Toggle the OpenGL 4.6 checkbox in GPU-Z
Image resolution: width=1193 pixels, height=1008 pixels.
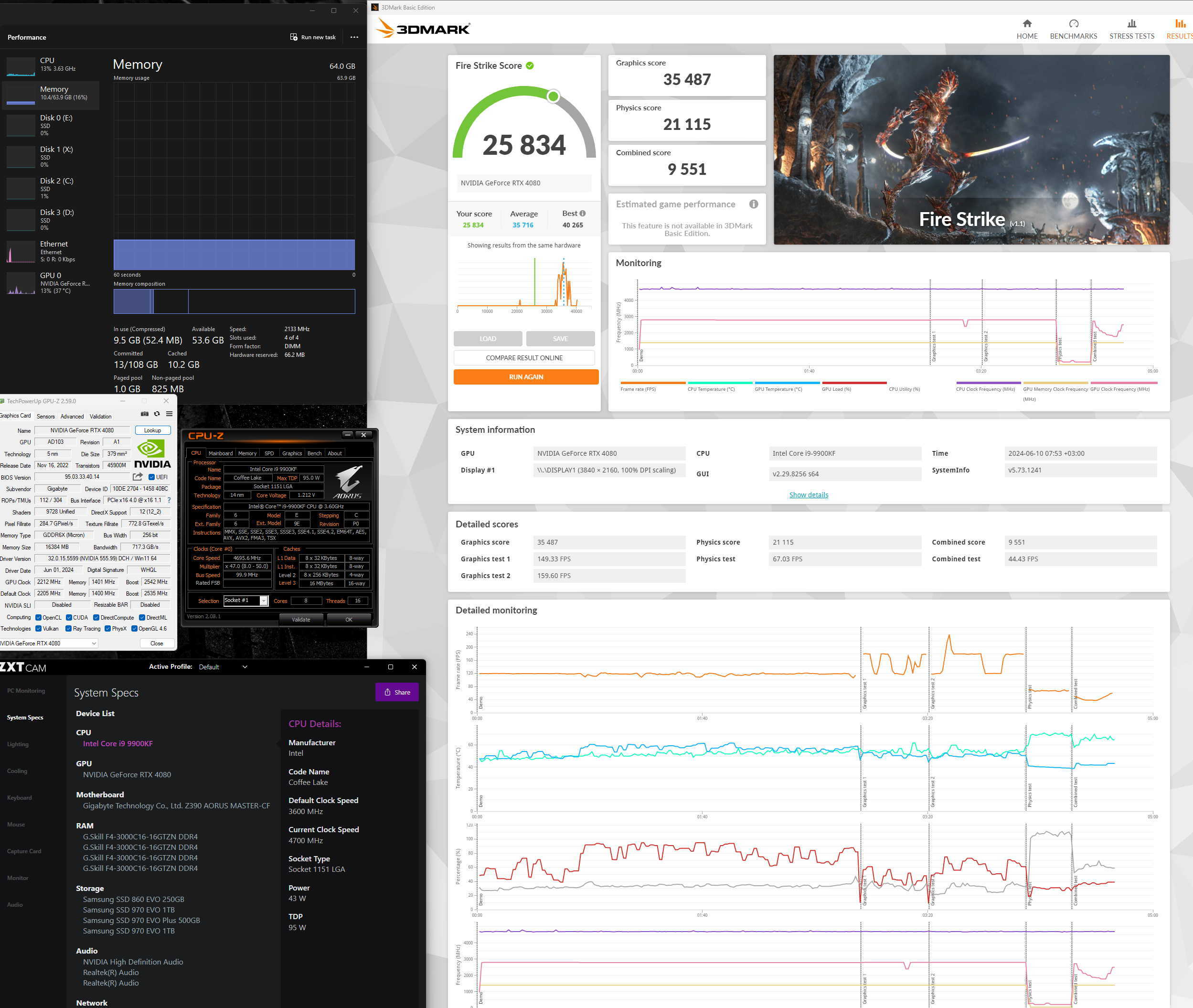tap(134, 629)
